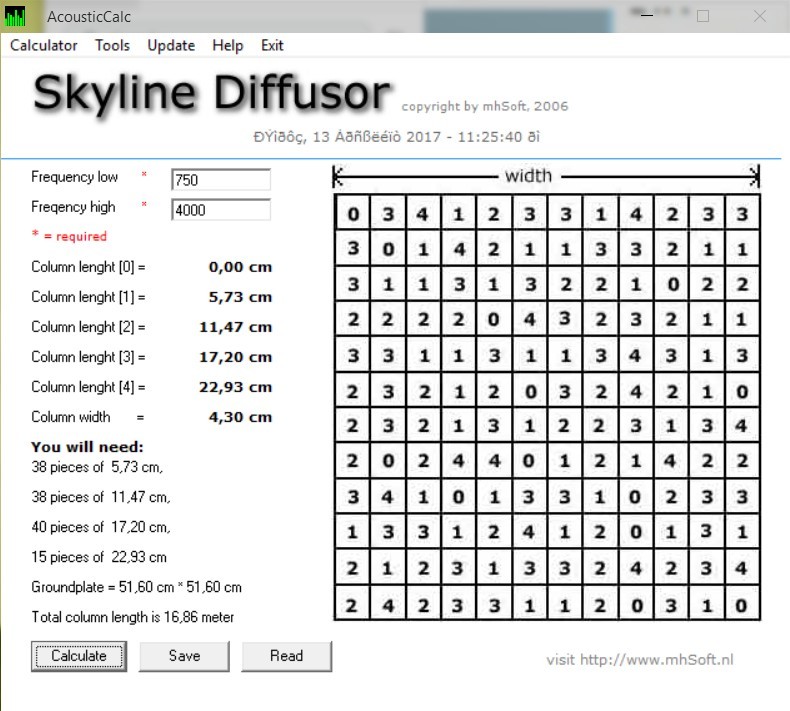The height and width of the screenshot is (711, 790).
Task: Close the AcousticCalc window
Action: coord(760,16)
